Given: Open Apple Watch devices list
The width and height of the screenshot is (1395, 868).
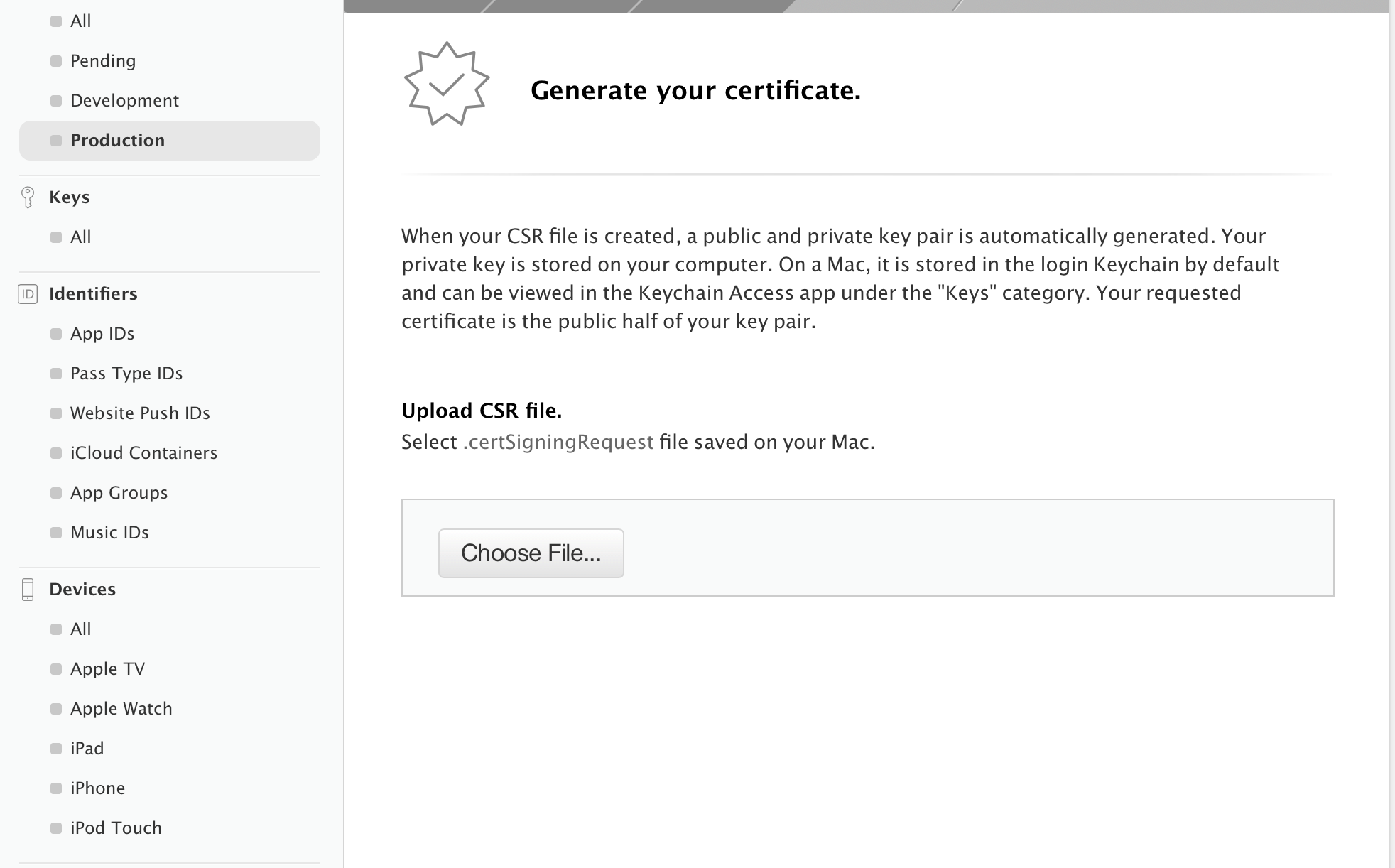Looking at the screenshot, I should [x=121, y=709].
